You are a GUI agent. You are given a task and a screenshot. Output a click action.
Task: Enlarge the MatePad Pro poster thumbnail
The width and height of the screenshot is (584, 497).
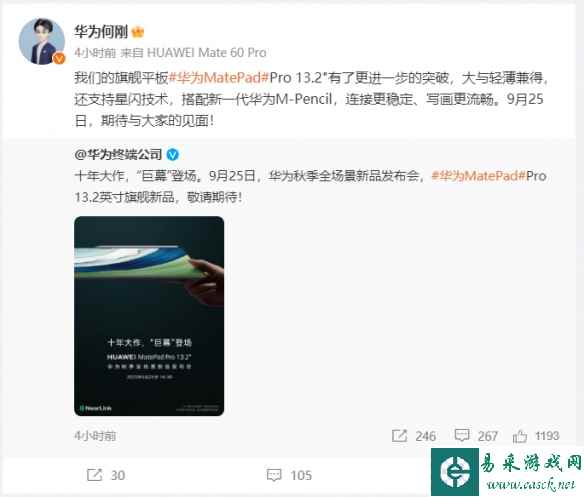pos(149,316)
